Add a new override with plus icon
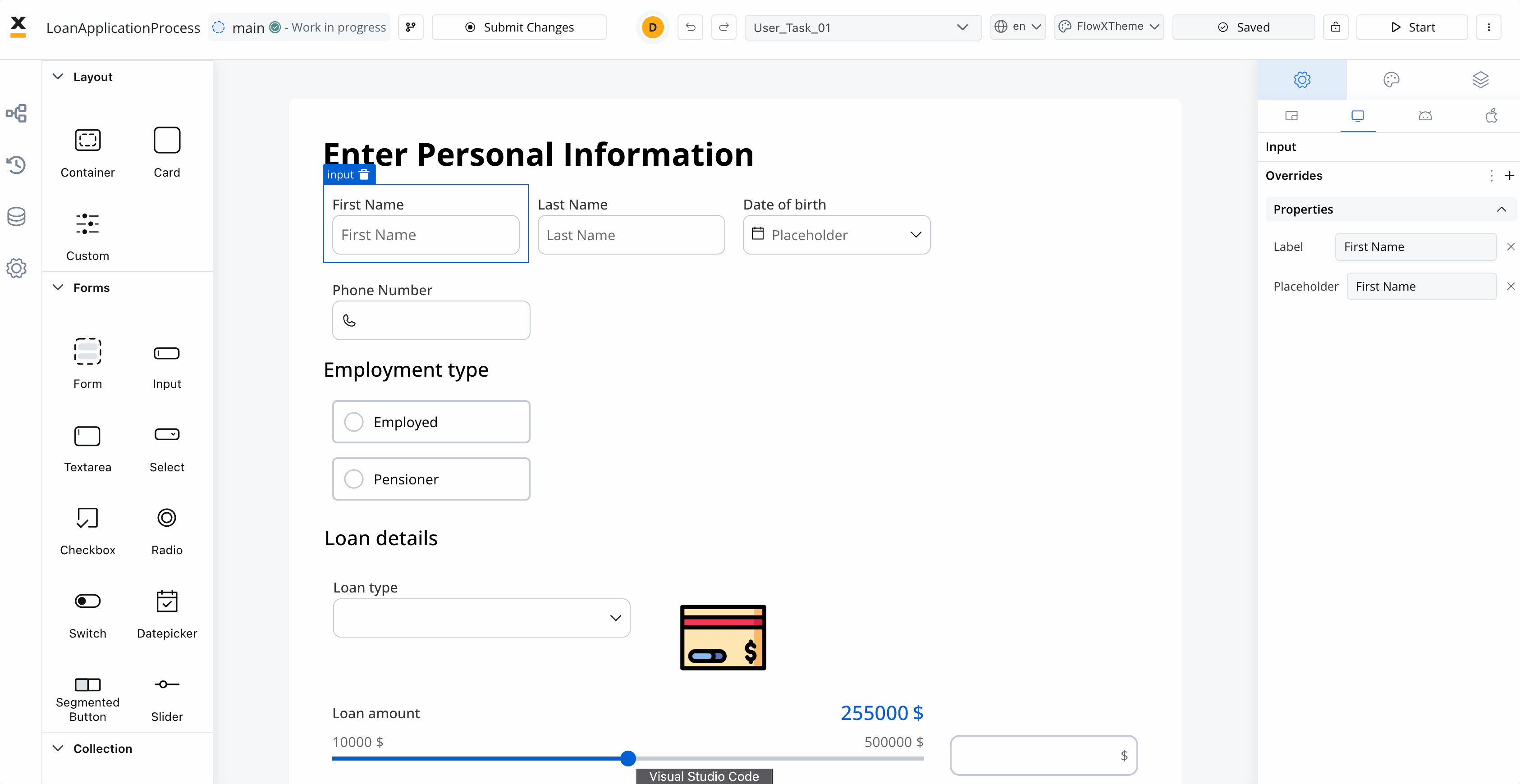 click(1509, 176)
